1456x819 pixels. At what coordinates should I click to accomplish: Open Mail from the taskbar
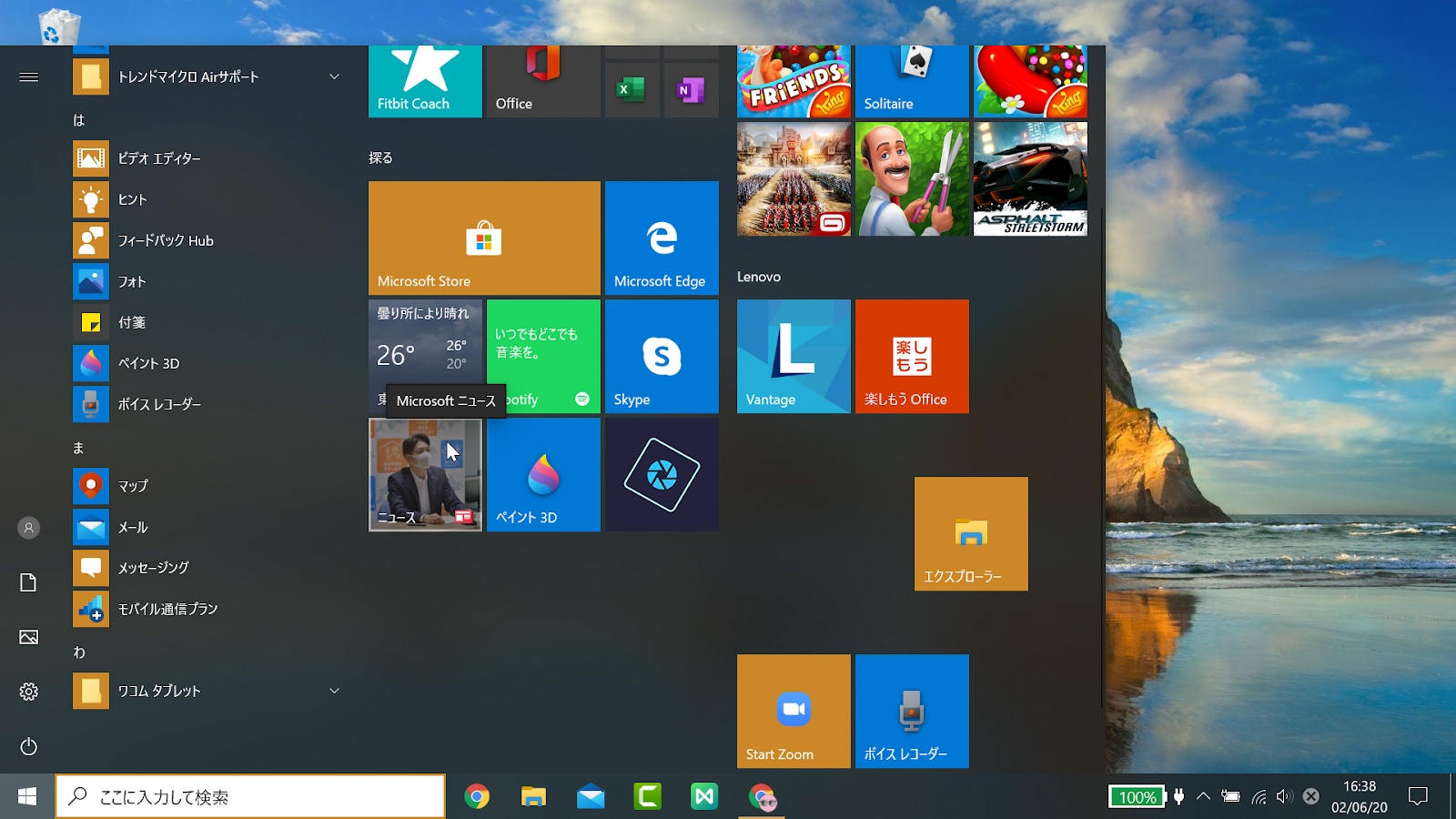591,797
